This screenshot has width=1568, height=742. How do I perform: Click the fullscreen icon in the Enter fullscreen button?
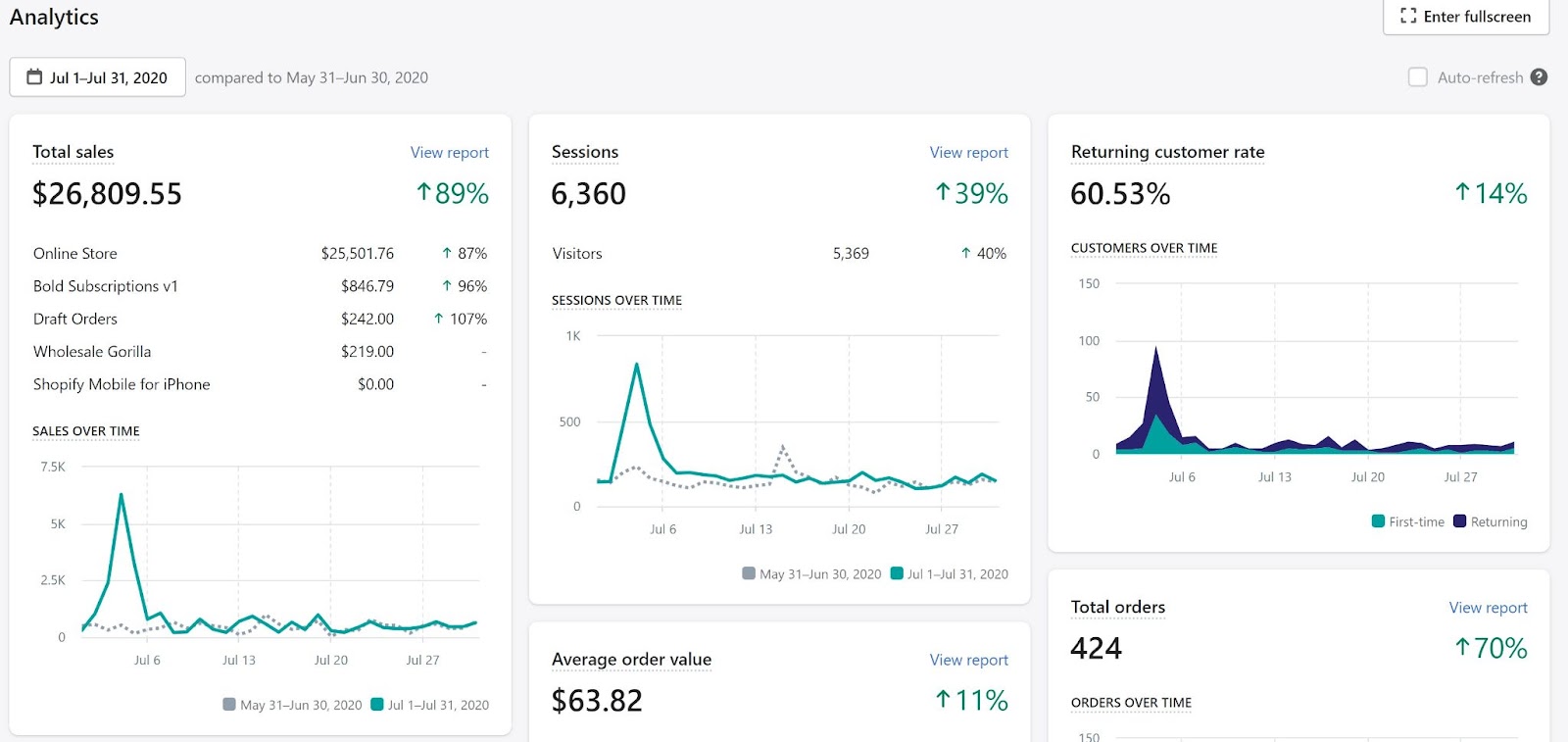click(x=1408, y=16)
